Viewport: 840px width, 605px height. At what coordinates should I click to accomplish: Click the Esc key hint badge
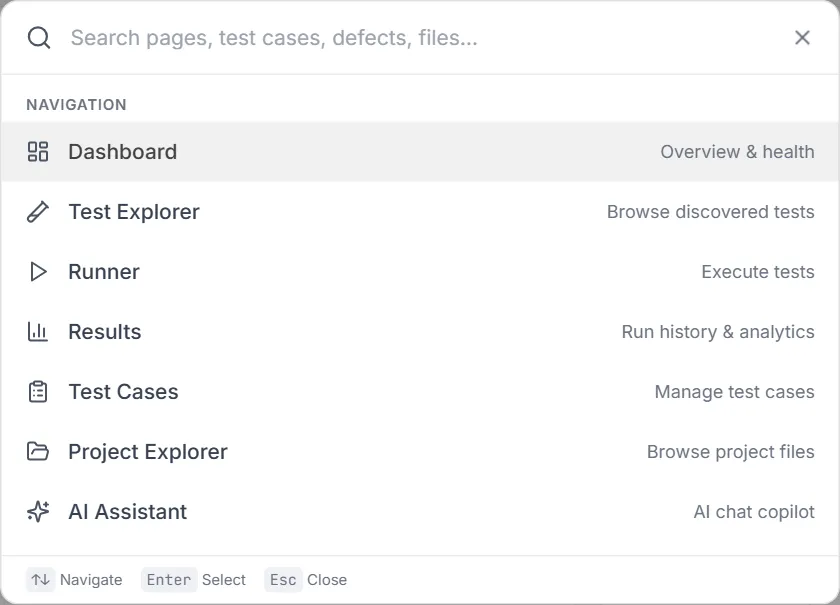[283, 580]
